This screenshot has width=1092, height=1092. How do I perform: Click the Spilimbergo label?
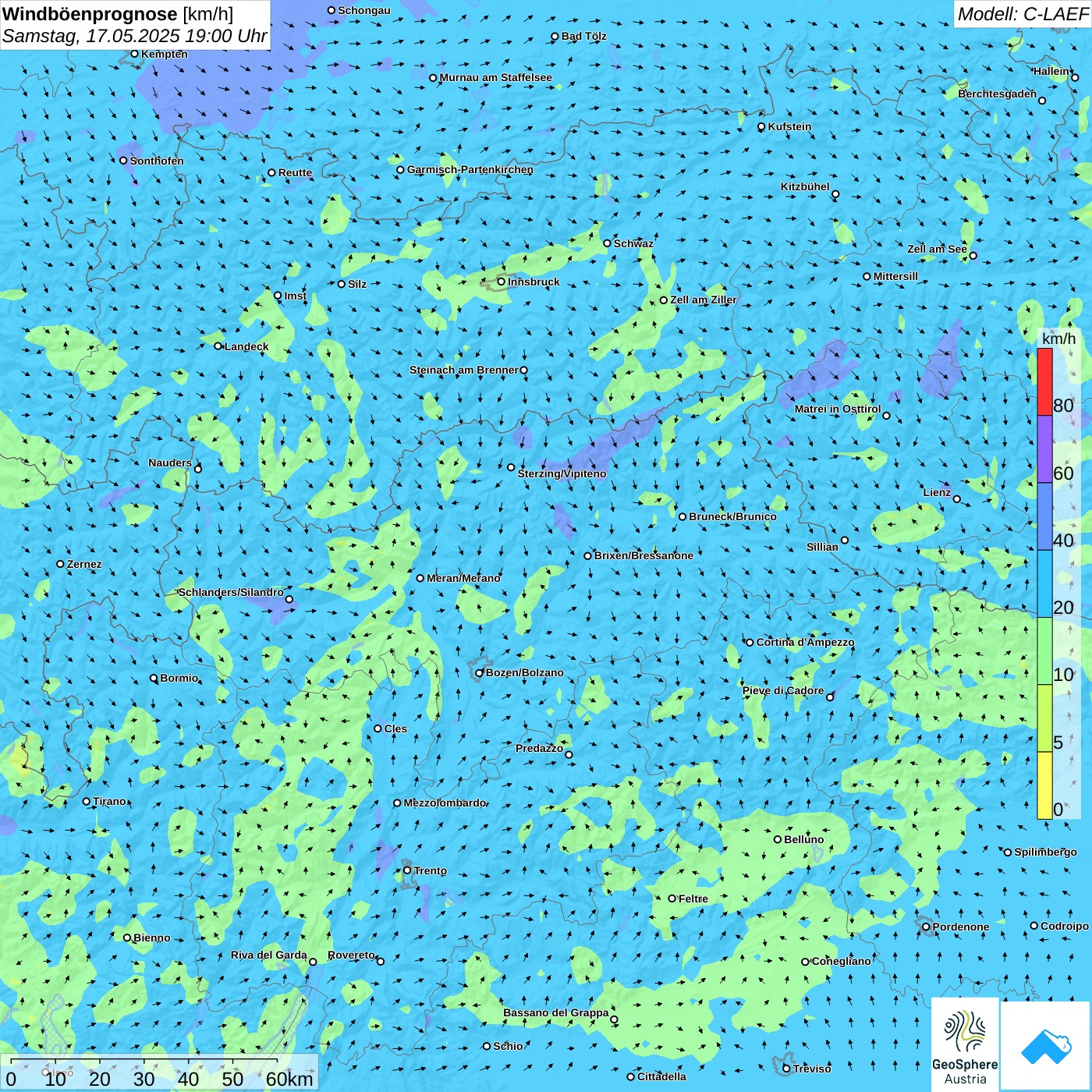1045,852
